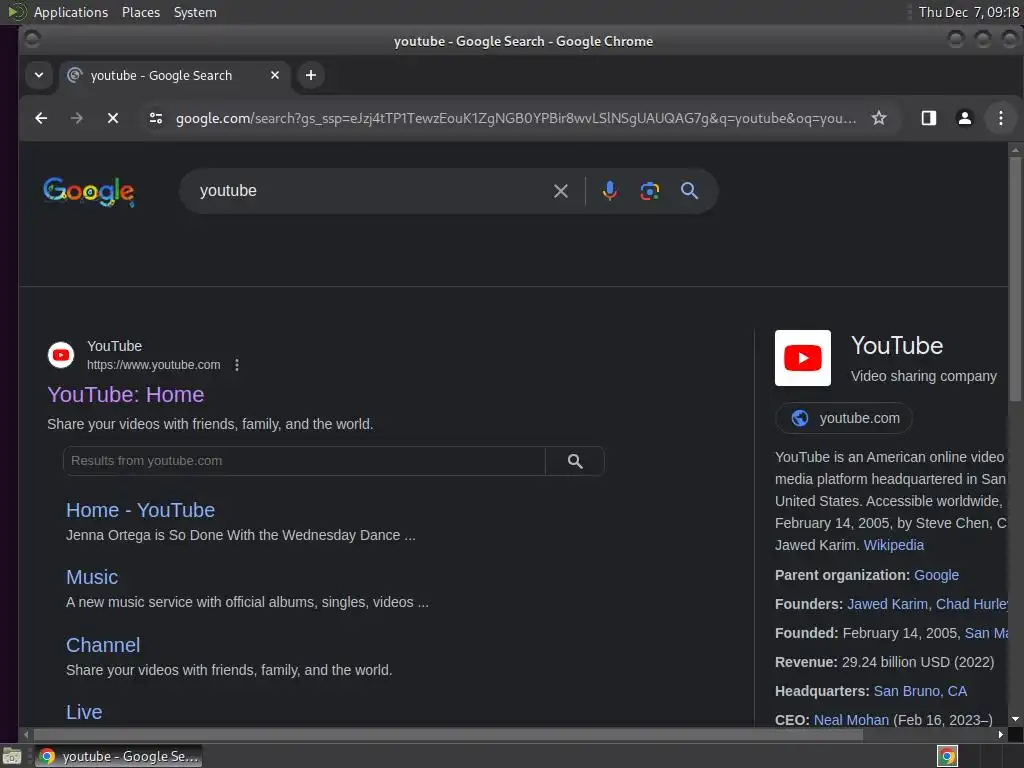Click the forward navigation arrow

(76, 118)
